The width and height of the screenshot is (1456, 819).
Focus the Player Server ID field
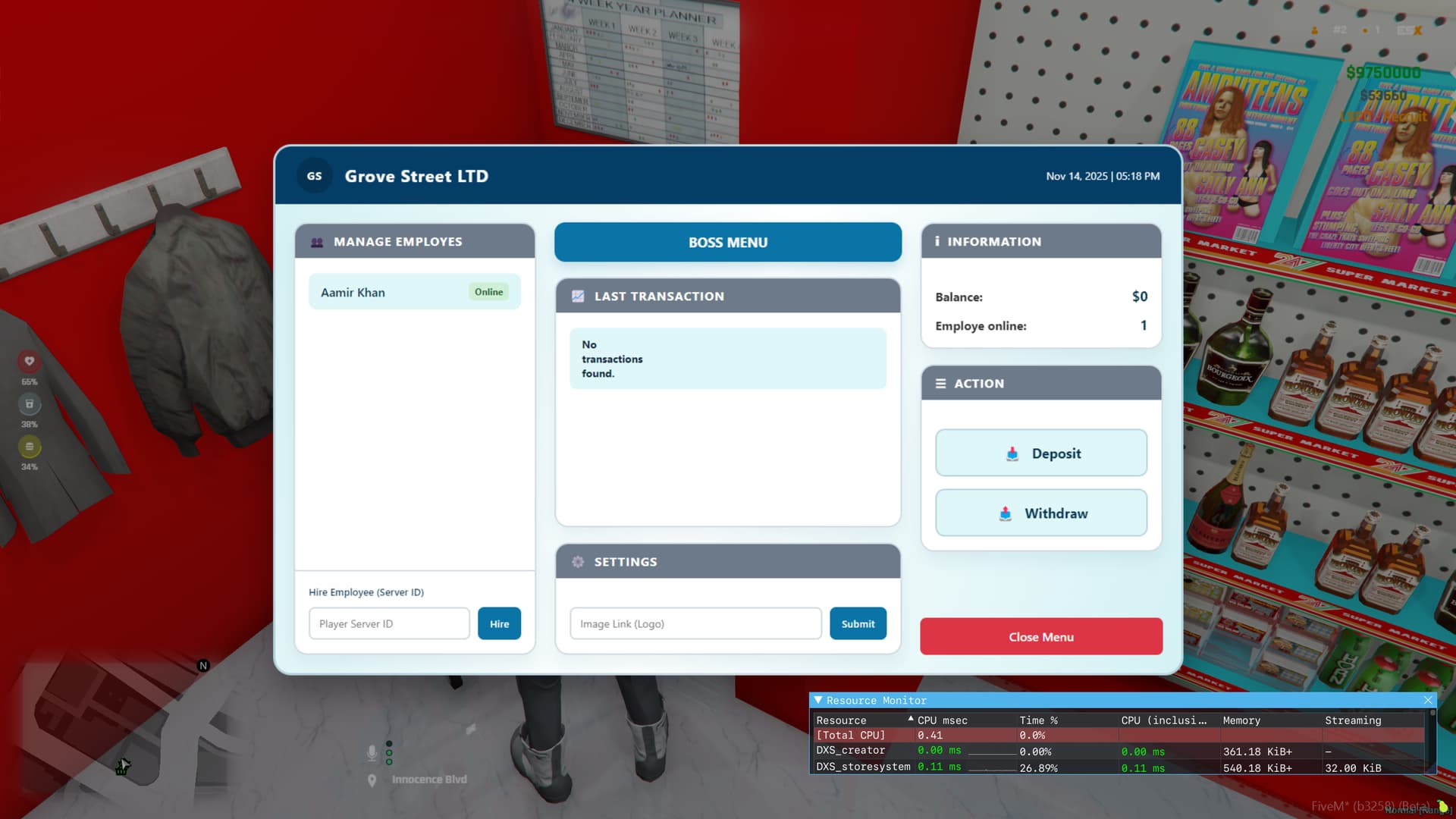(389, 623)
